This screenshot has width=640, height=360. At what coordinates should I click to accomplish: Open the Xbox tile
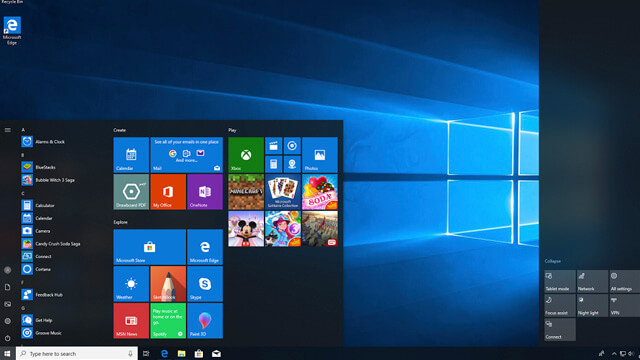[246, 155]
